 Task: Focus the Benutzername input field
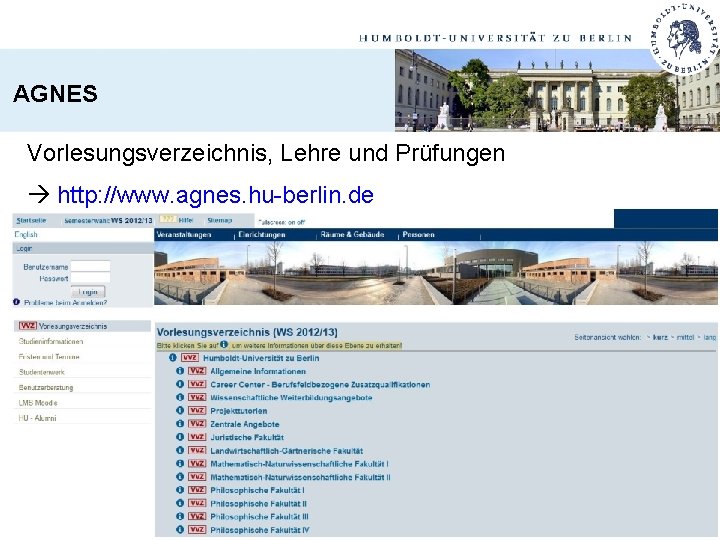pos(90,266)
